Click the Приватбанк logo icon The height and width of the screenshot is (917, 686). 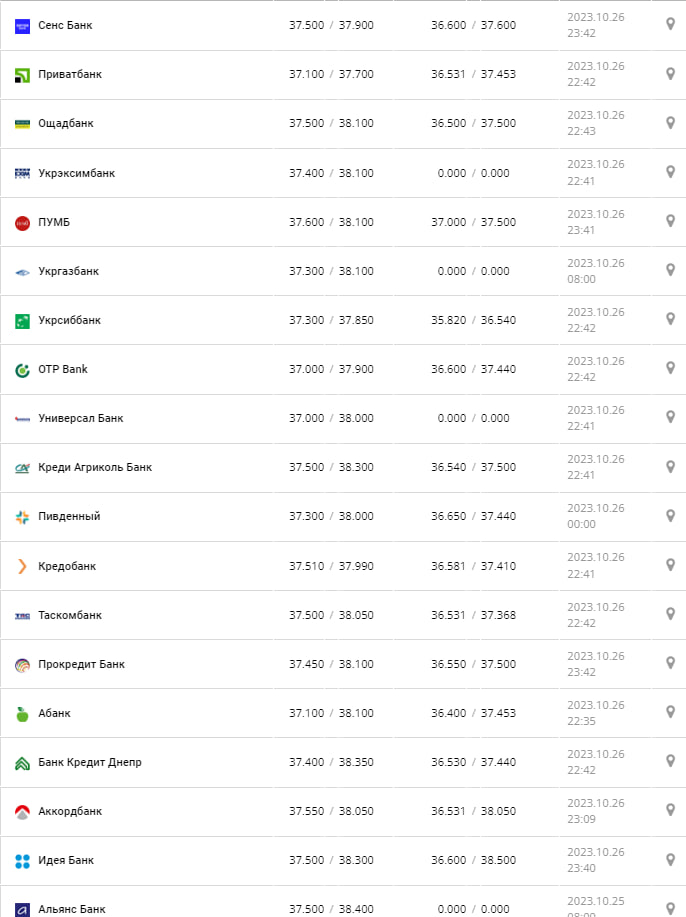coord(22,75)
